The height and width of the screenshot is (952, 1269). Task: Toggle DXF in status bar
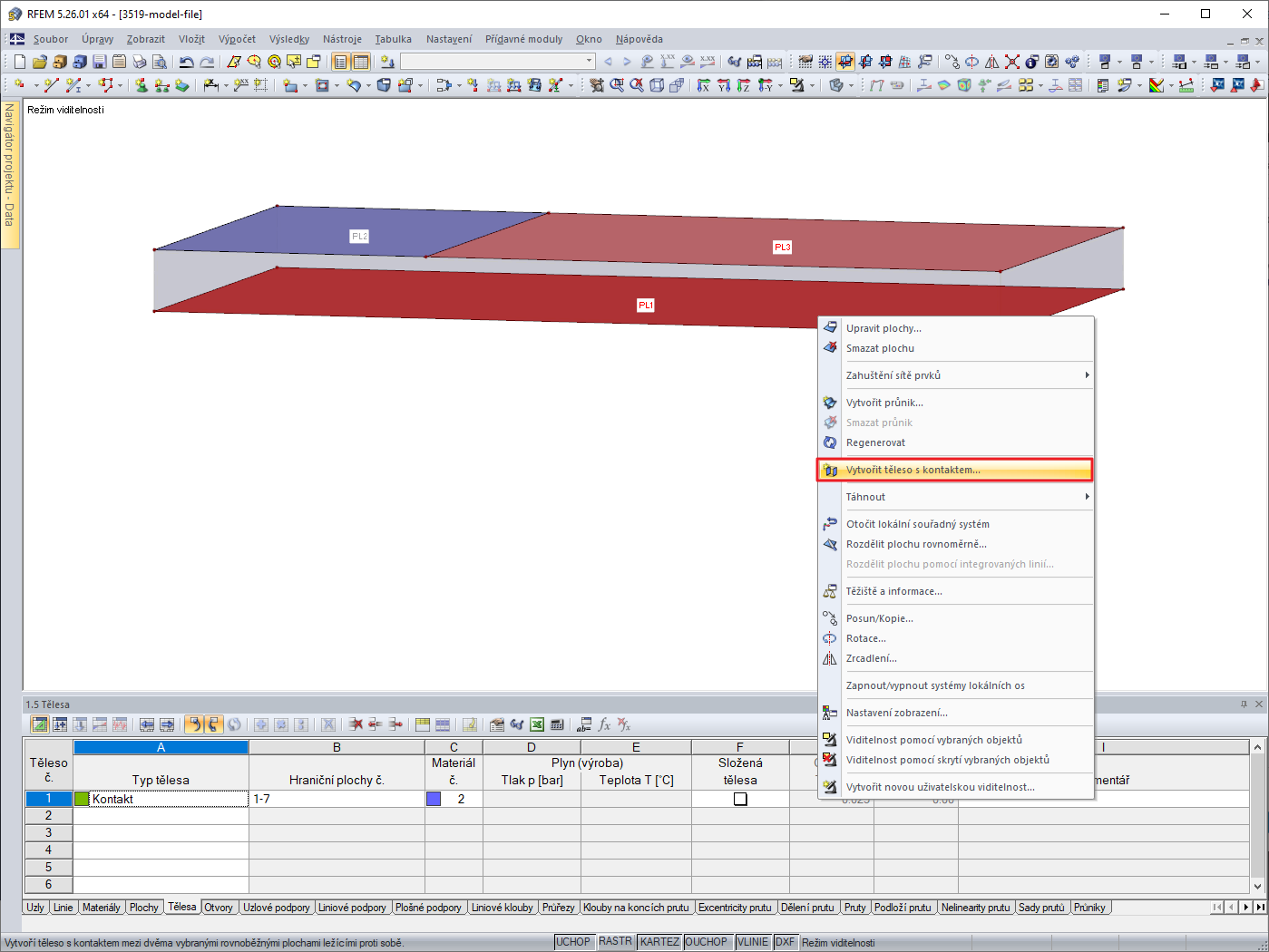pos(786,942)
